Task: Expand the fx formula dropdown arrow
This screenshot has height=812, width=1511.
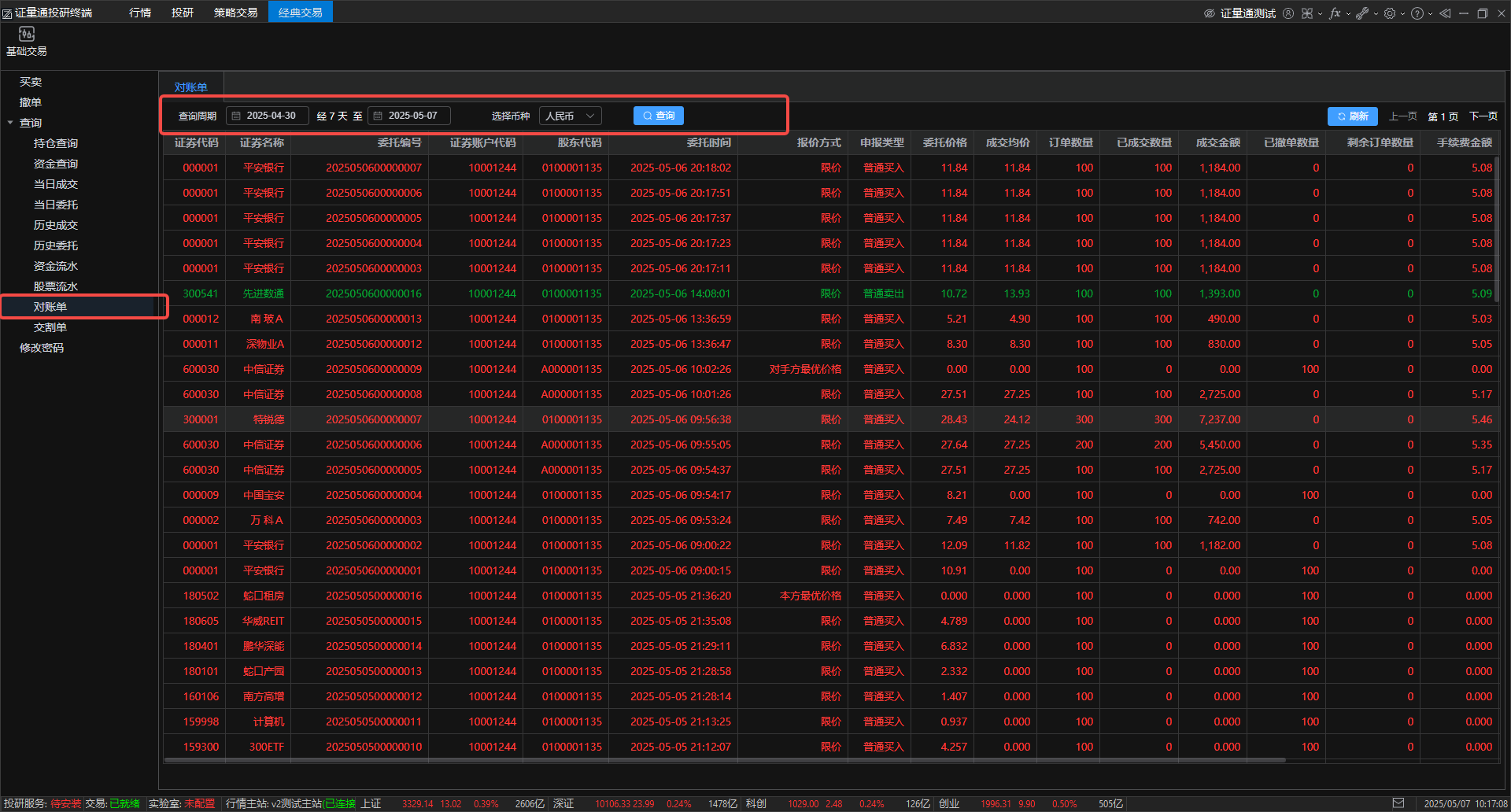Action: coord(1348,13)
